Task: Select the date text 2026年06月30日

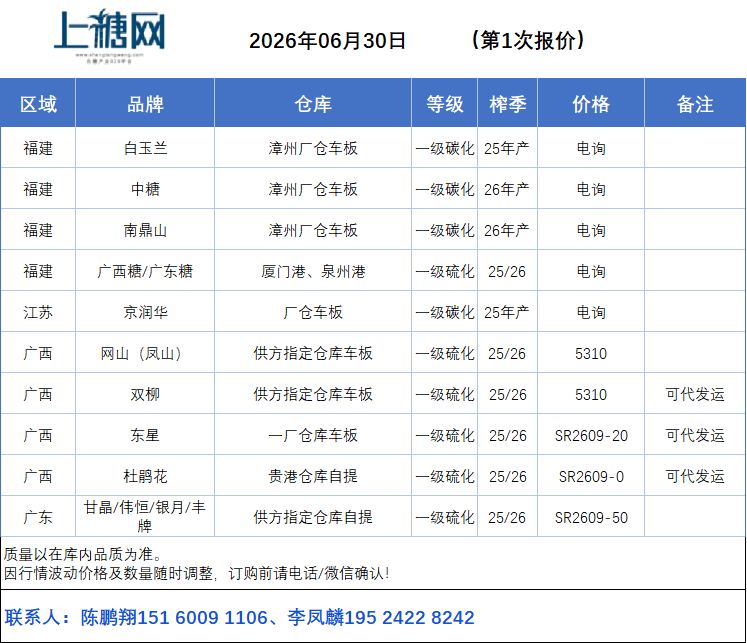Action: point(327,40)
